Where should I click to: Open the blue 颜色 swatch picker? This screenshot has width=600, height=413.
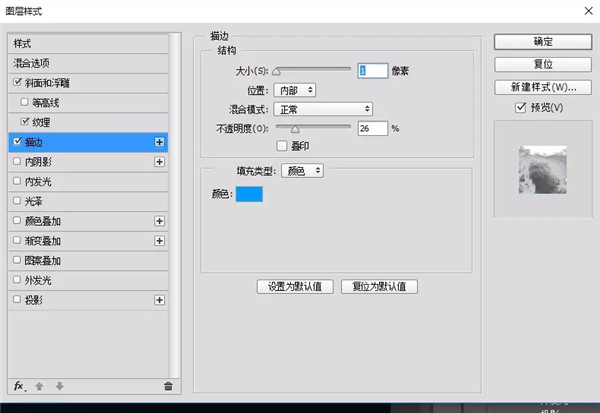[x=249, y=194]
